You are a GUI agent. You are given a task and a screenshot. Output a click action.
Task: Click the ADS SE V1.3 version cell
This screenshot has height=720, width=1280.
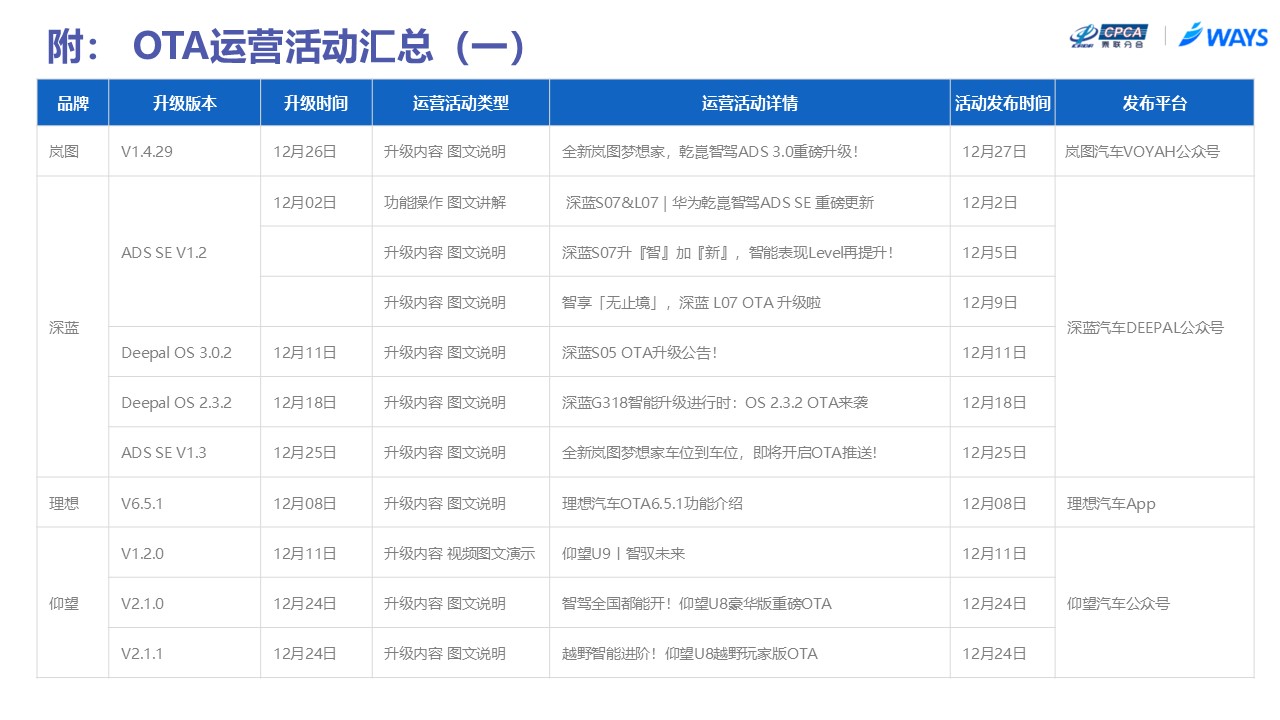185,452
